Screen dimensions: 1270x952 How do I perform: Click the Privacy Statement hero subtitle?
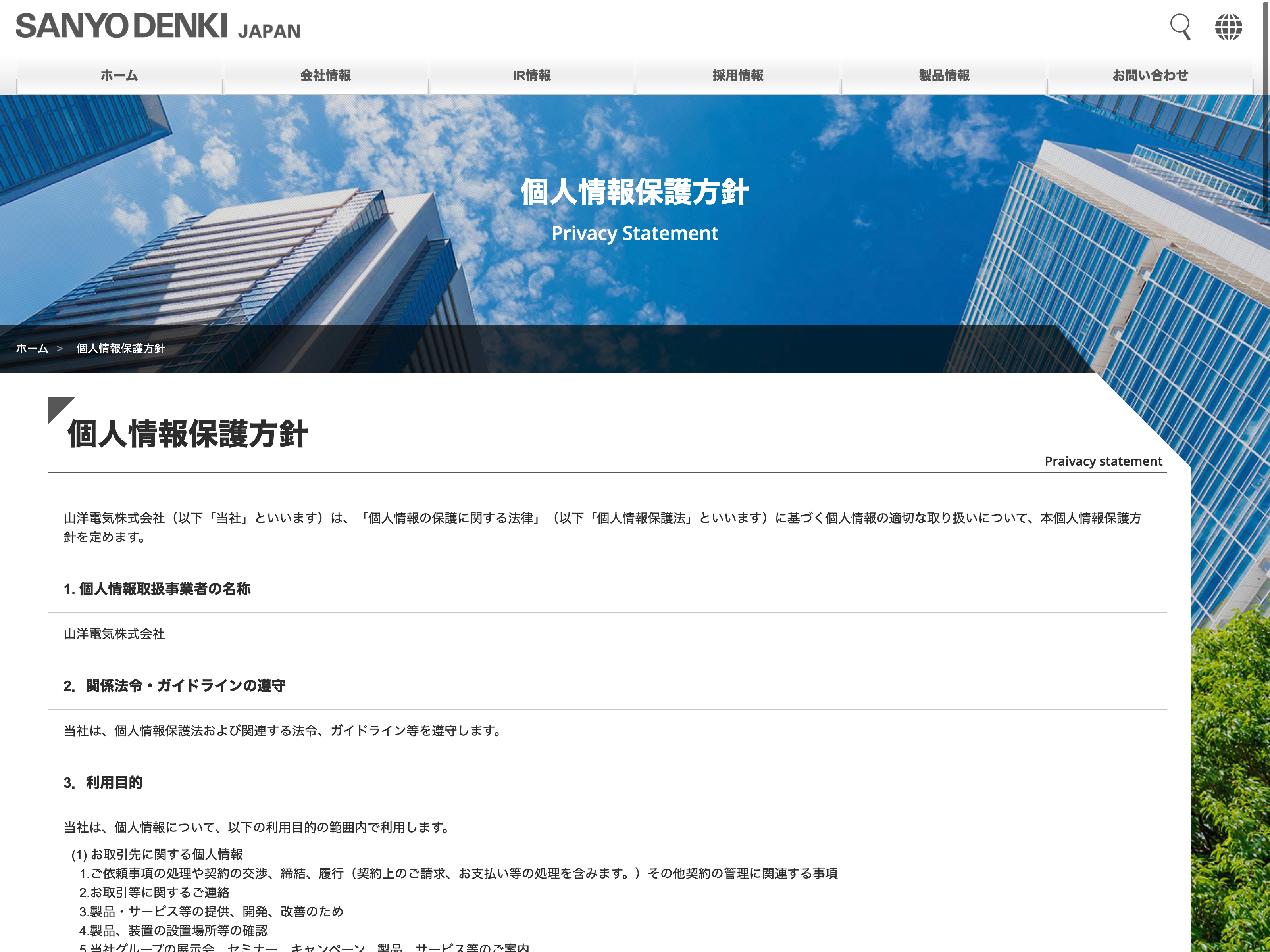[635, 233]
